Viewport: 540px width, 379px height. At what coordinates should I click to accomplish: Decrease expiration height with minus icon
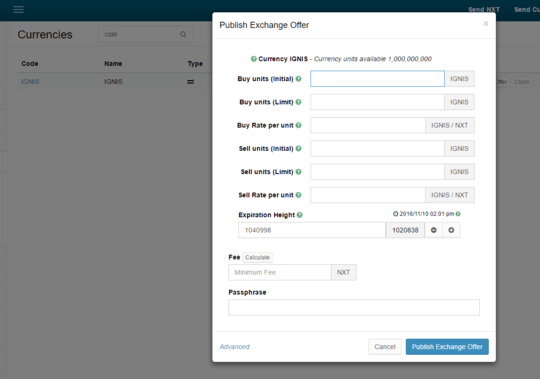pyautogui.click(x=434, y=230)
